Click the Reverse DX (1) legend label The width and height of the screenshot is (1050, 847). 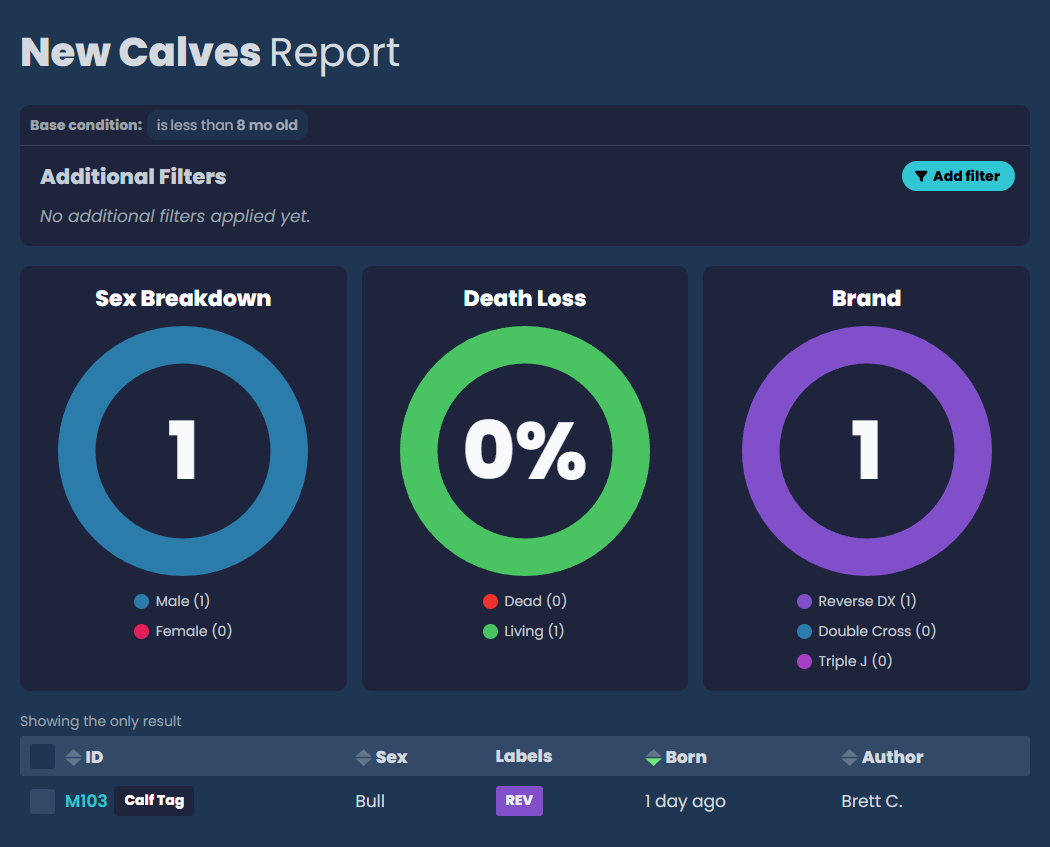[x=867, y=601]
